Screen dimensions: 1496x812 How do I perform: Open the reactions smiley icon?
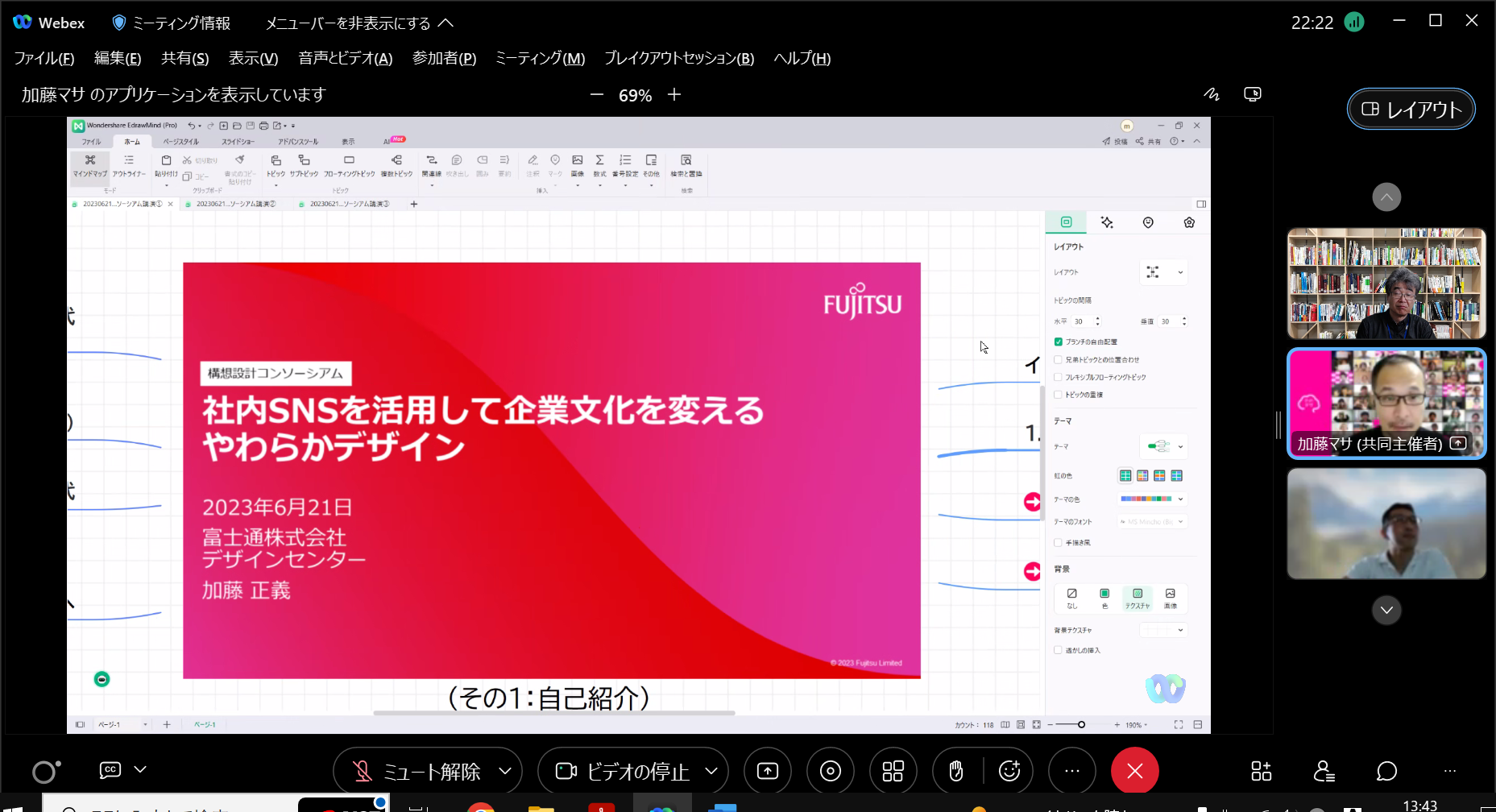tap(1009, 771)
